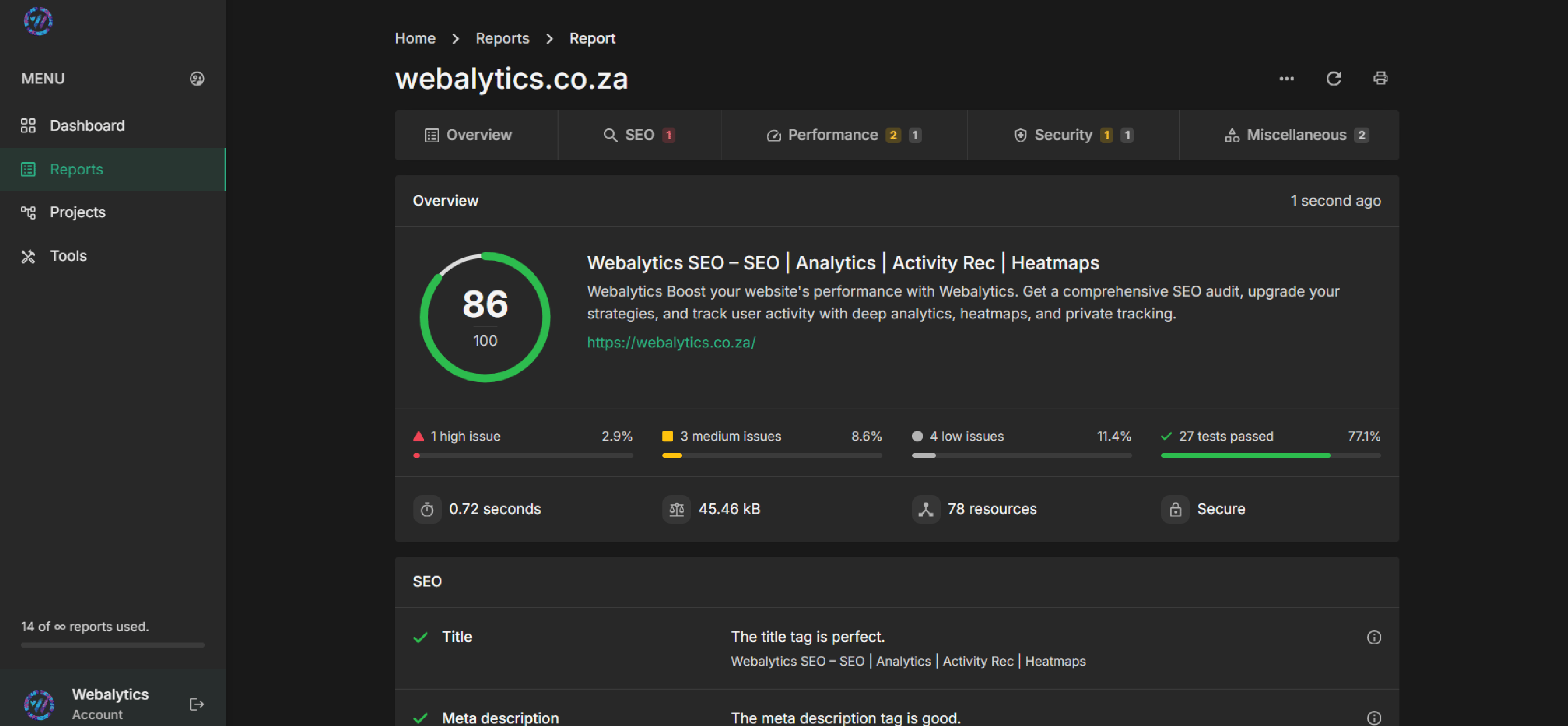
Task: Open the report options ellipsis menu
Action: (x=1286, y=78)
